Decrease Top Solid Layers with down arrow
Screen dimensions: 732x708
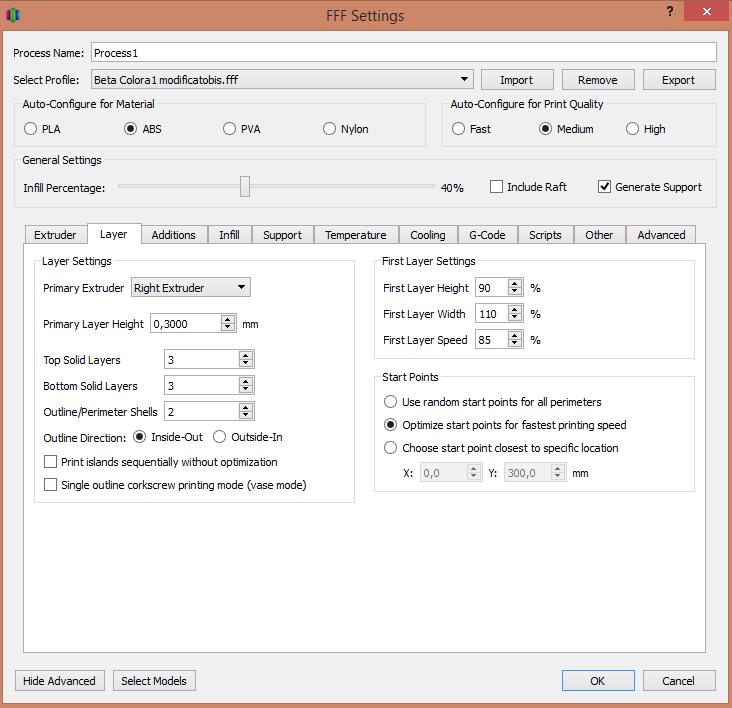tap(246, 363)
